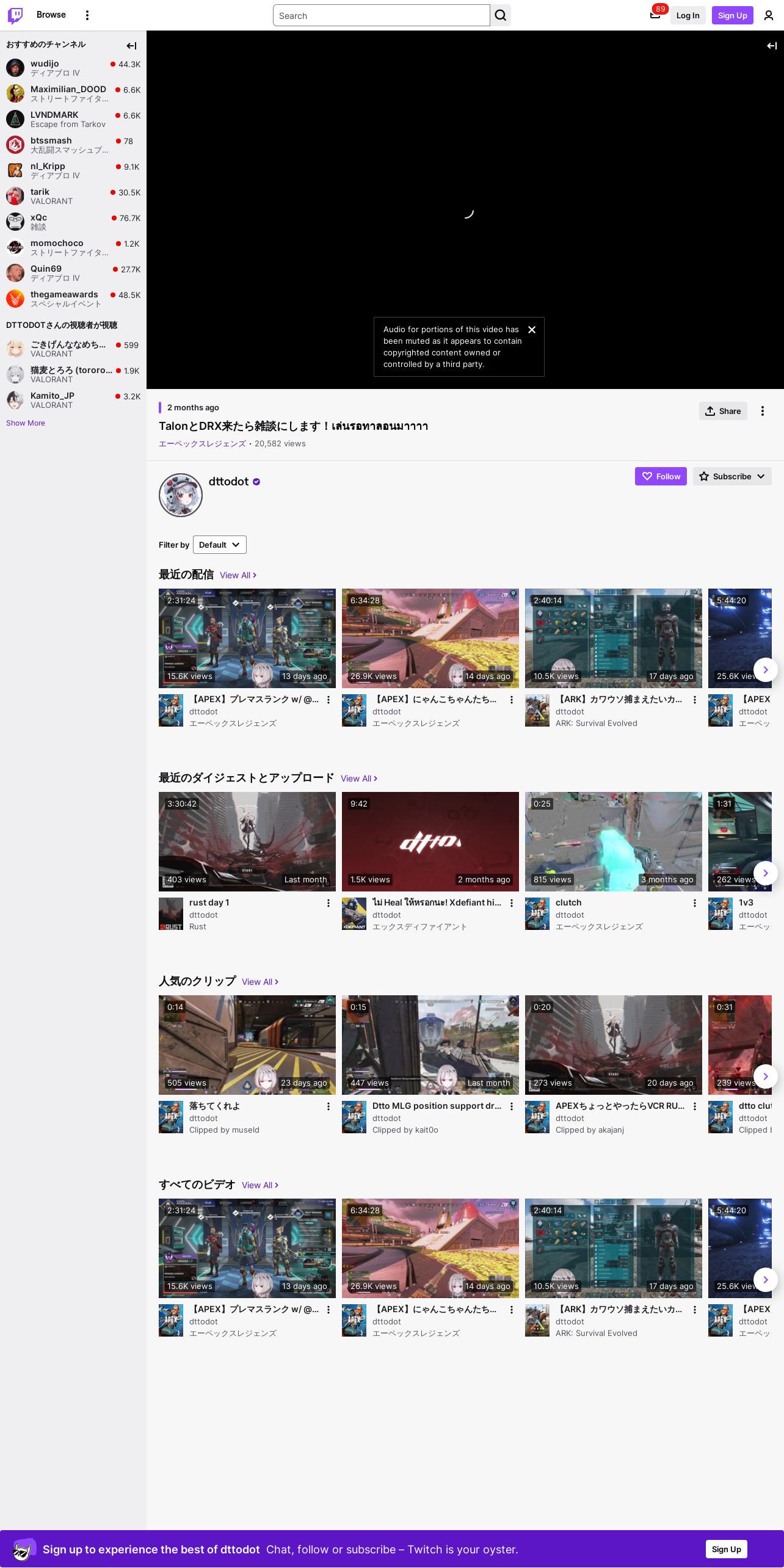Screen dimensions: 784x1568
Task: Open the 3:30:42 rust highlight thumbnail
Action: [247, 842]
